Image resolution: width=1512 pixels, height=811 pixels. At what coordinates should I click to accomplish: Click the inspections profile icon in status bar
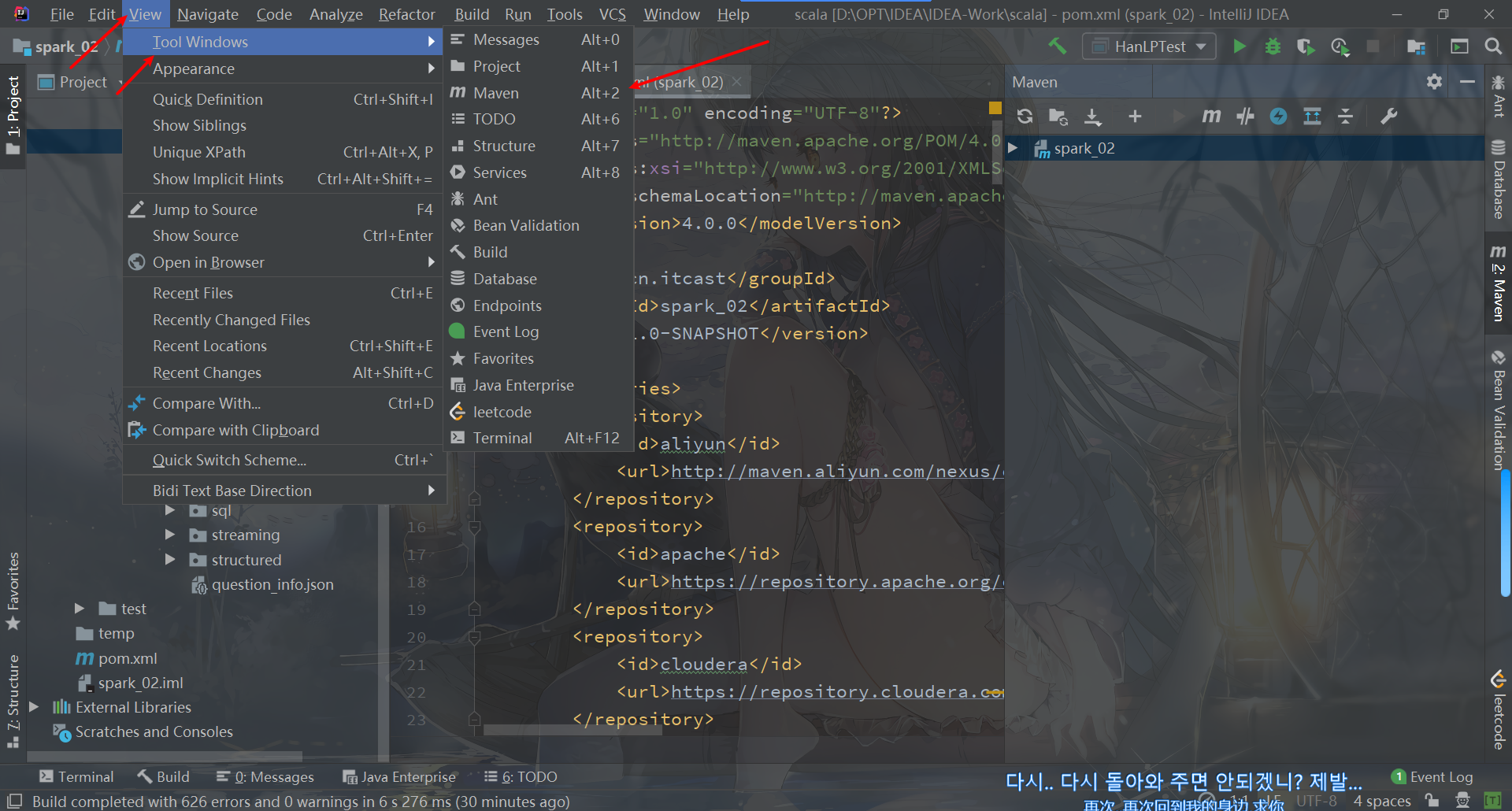coord(1462,801)
